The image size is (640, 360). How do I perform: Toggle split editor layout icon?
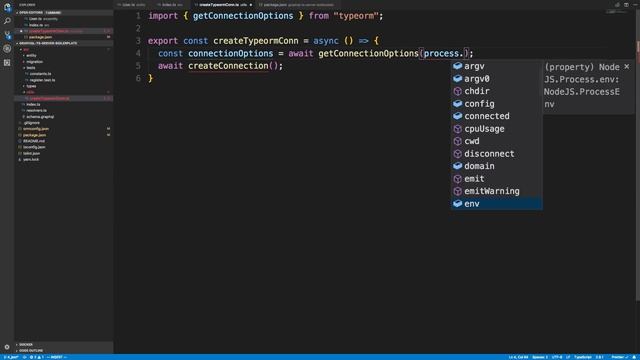point(626,4)
